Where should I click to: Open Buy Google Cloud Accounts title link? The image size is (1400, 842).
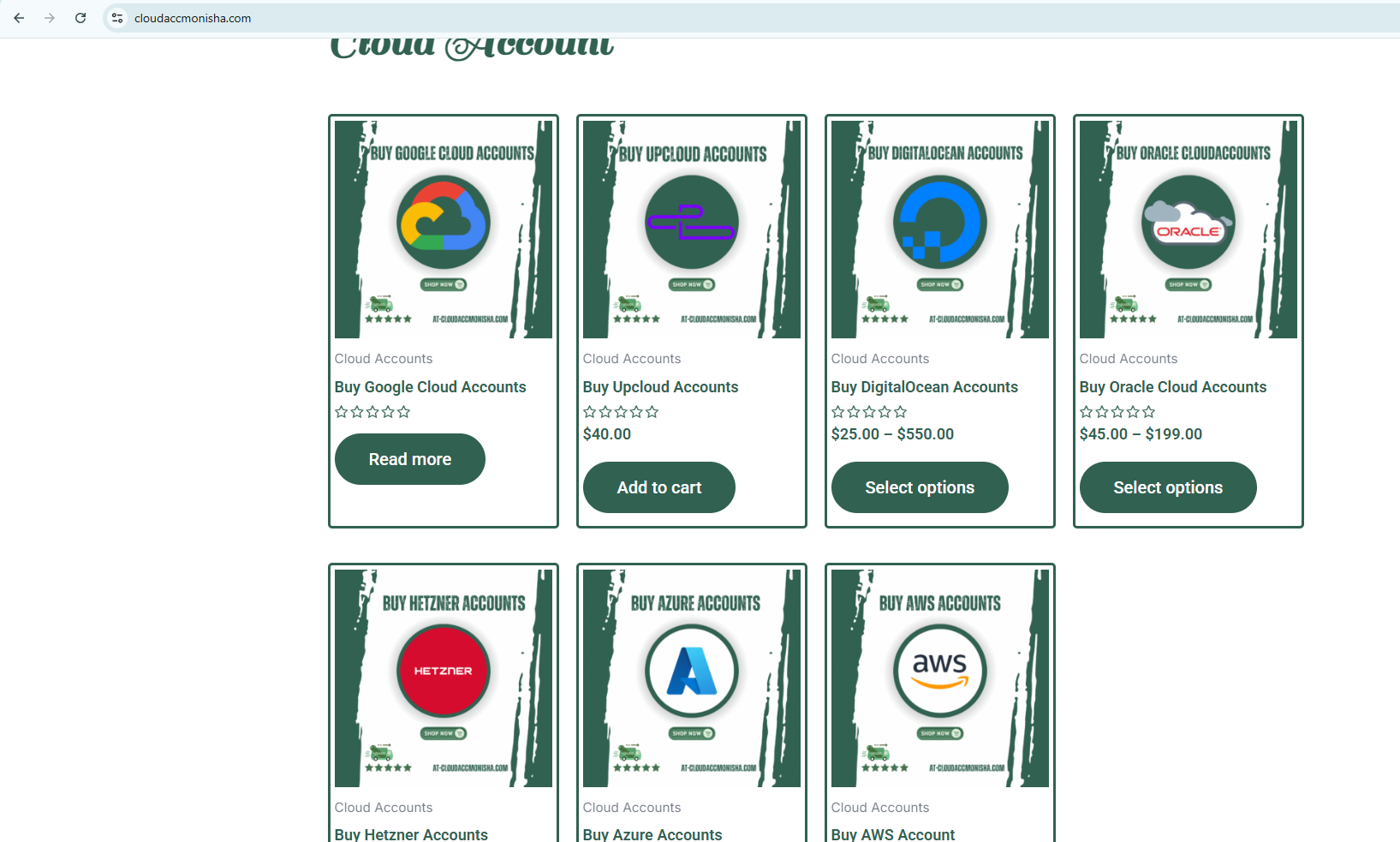click(x=430, y=387)
